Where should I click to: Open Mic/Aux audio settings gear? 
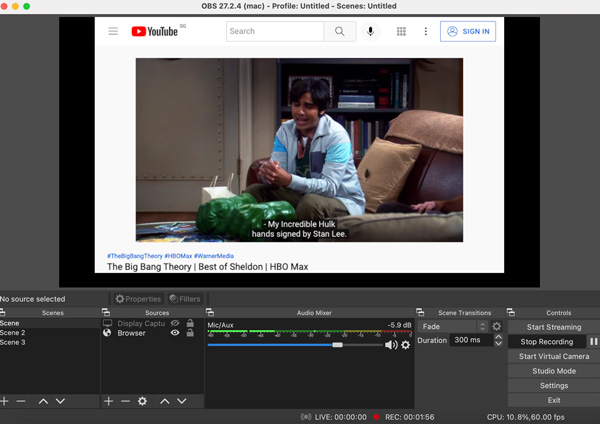click(x=406, y=345)
